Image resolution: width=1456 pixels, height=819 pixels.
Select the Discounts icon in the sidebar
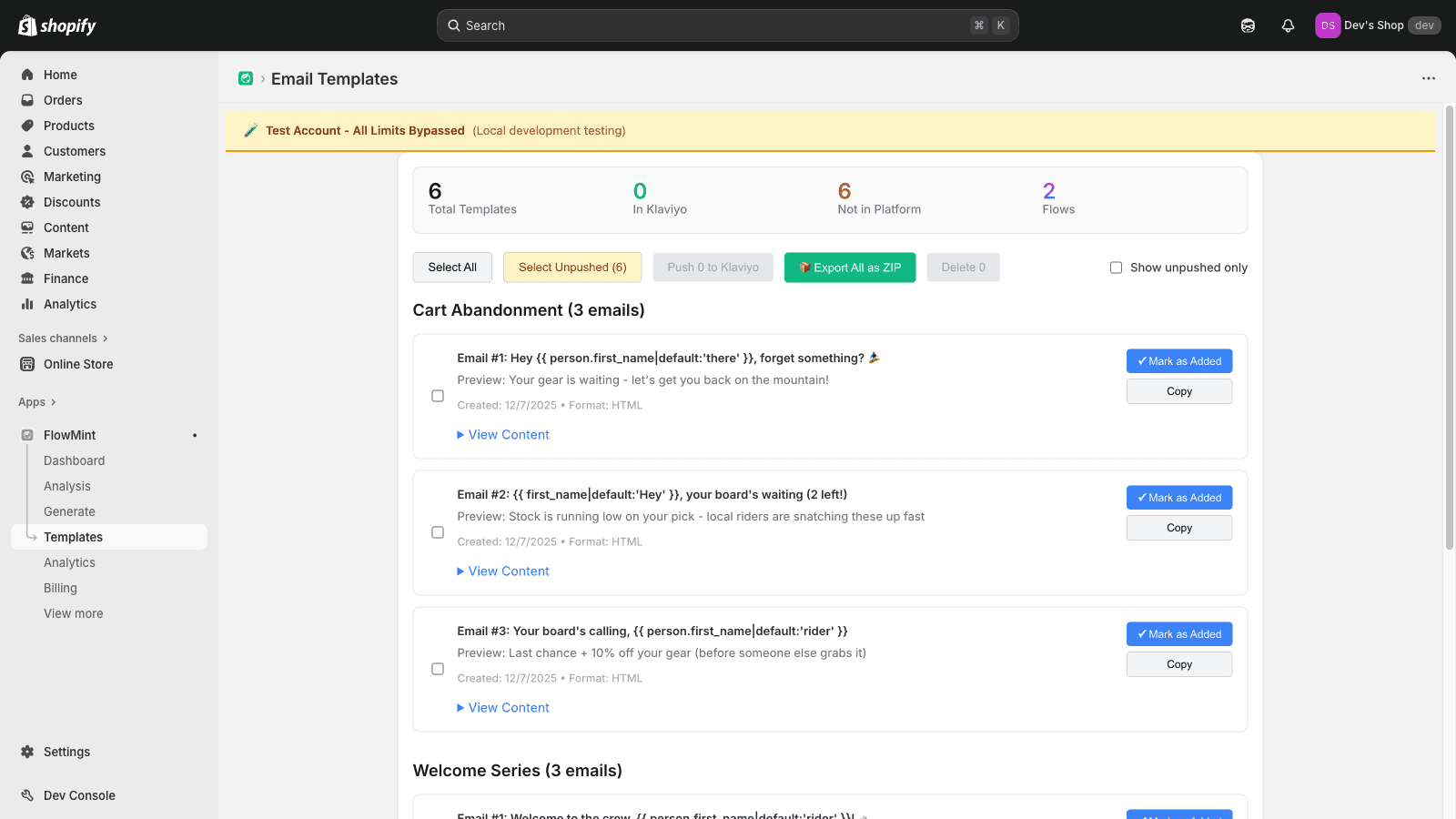click(x=27, y=202)
